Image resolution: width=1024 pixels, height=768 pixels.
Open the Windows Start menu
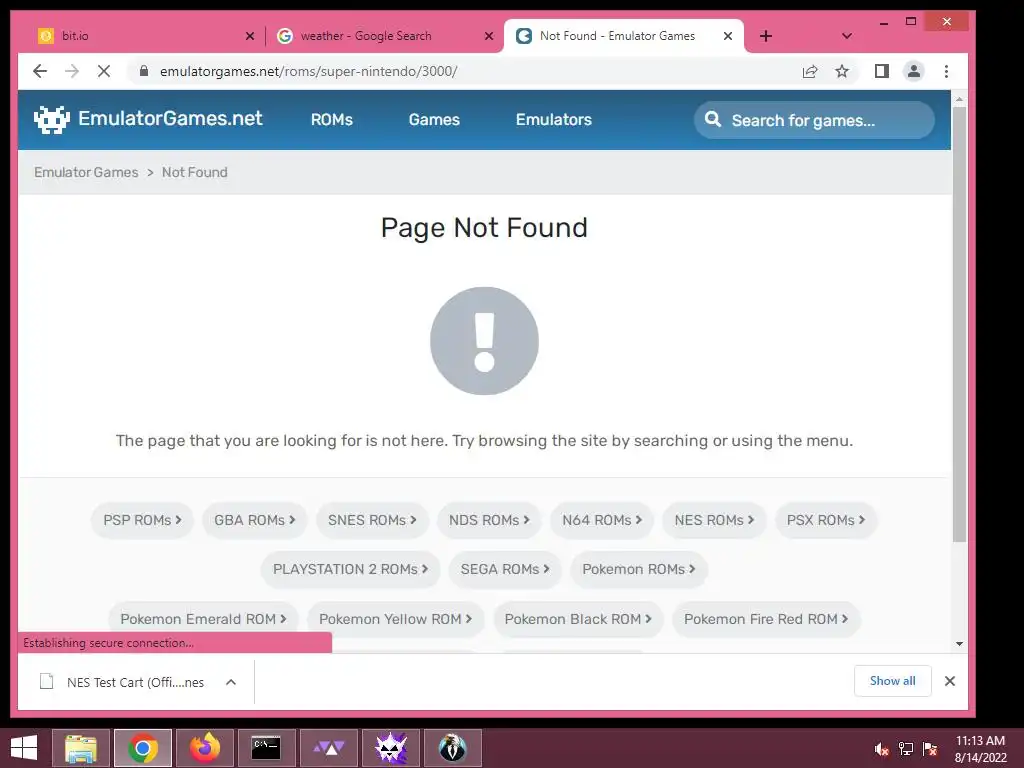click(24, 748)
